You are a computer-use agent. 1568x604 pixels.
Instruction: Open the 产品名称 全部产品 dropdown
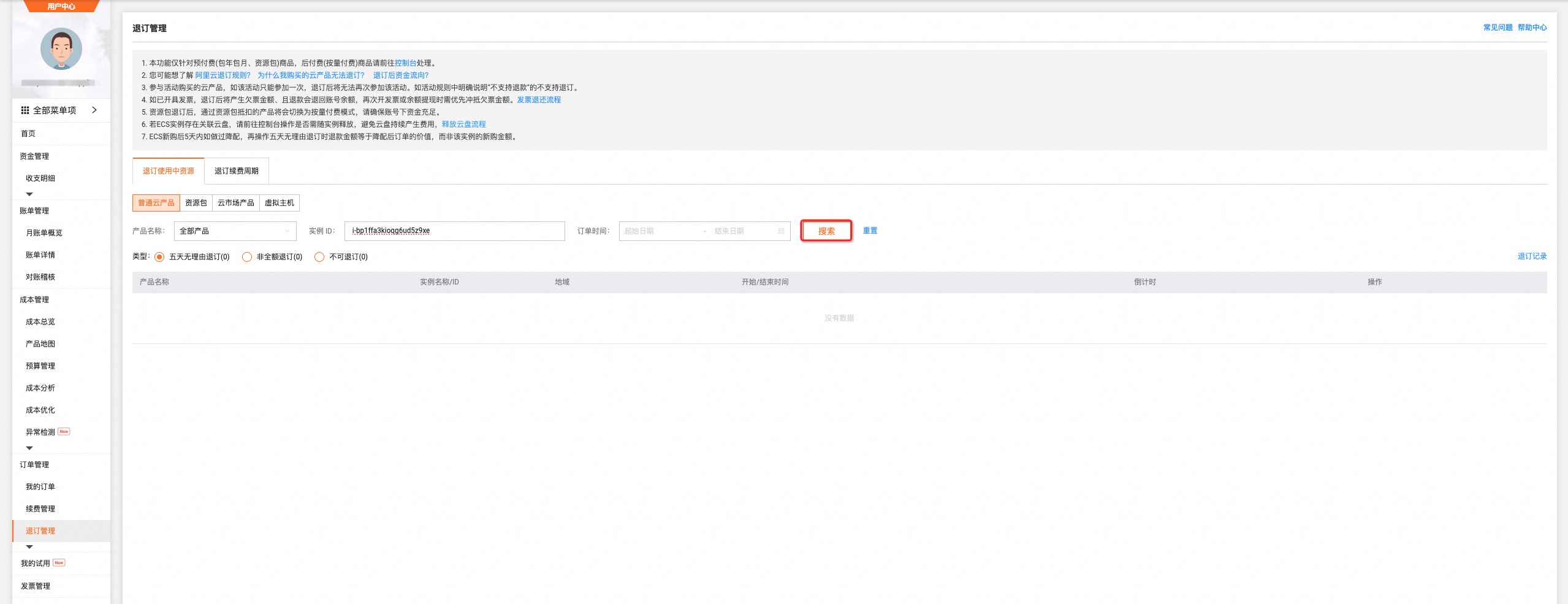235,231
